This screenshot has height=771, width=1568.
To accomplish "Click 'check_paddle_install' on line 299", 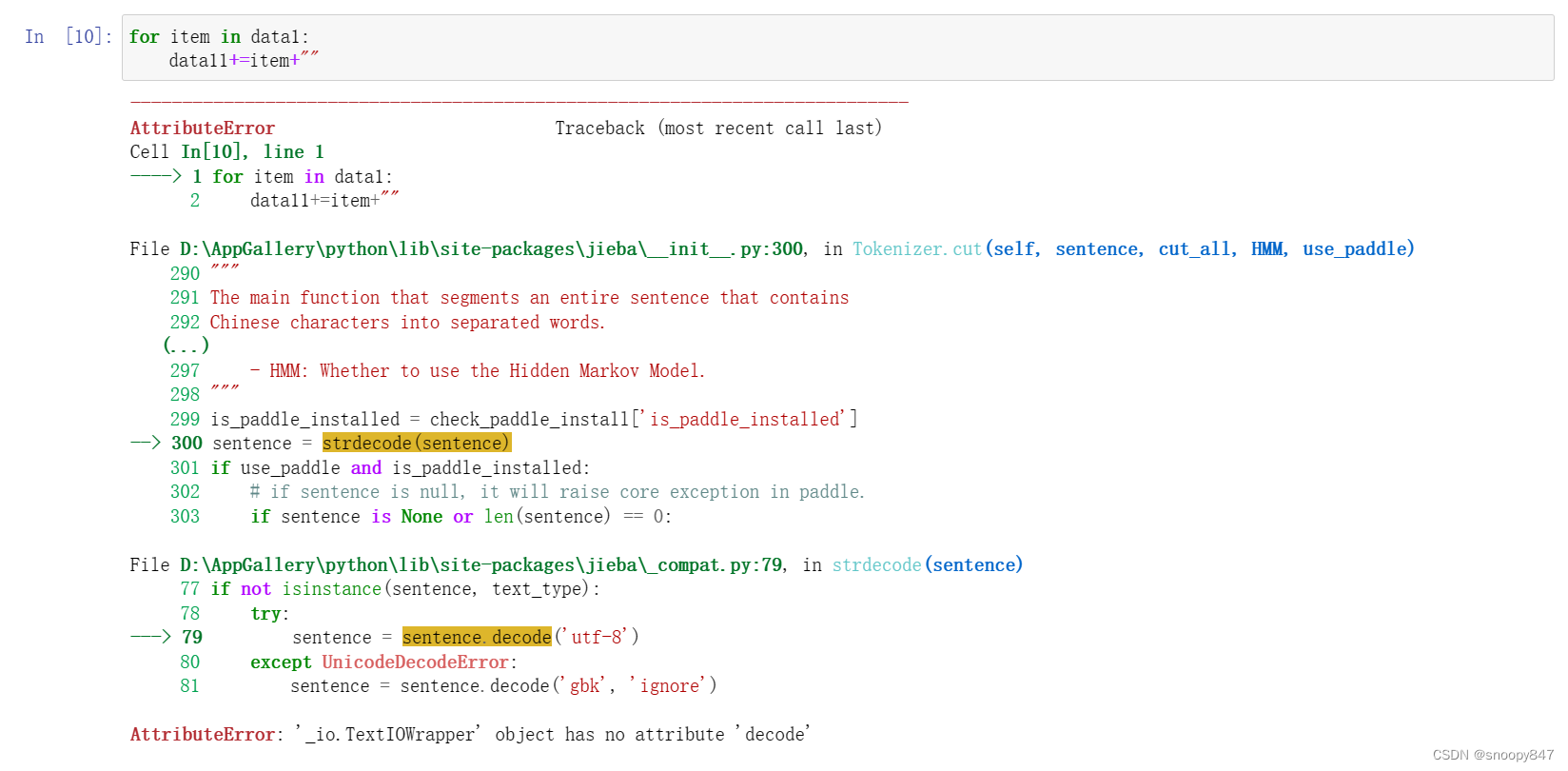I will click(529, 419).
